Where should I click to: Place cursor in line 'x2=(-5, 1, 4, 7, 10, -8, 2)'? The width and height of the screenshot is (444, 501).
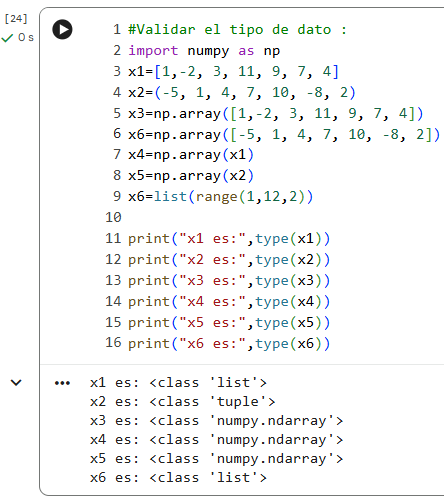tap(242, 93)
